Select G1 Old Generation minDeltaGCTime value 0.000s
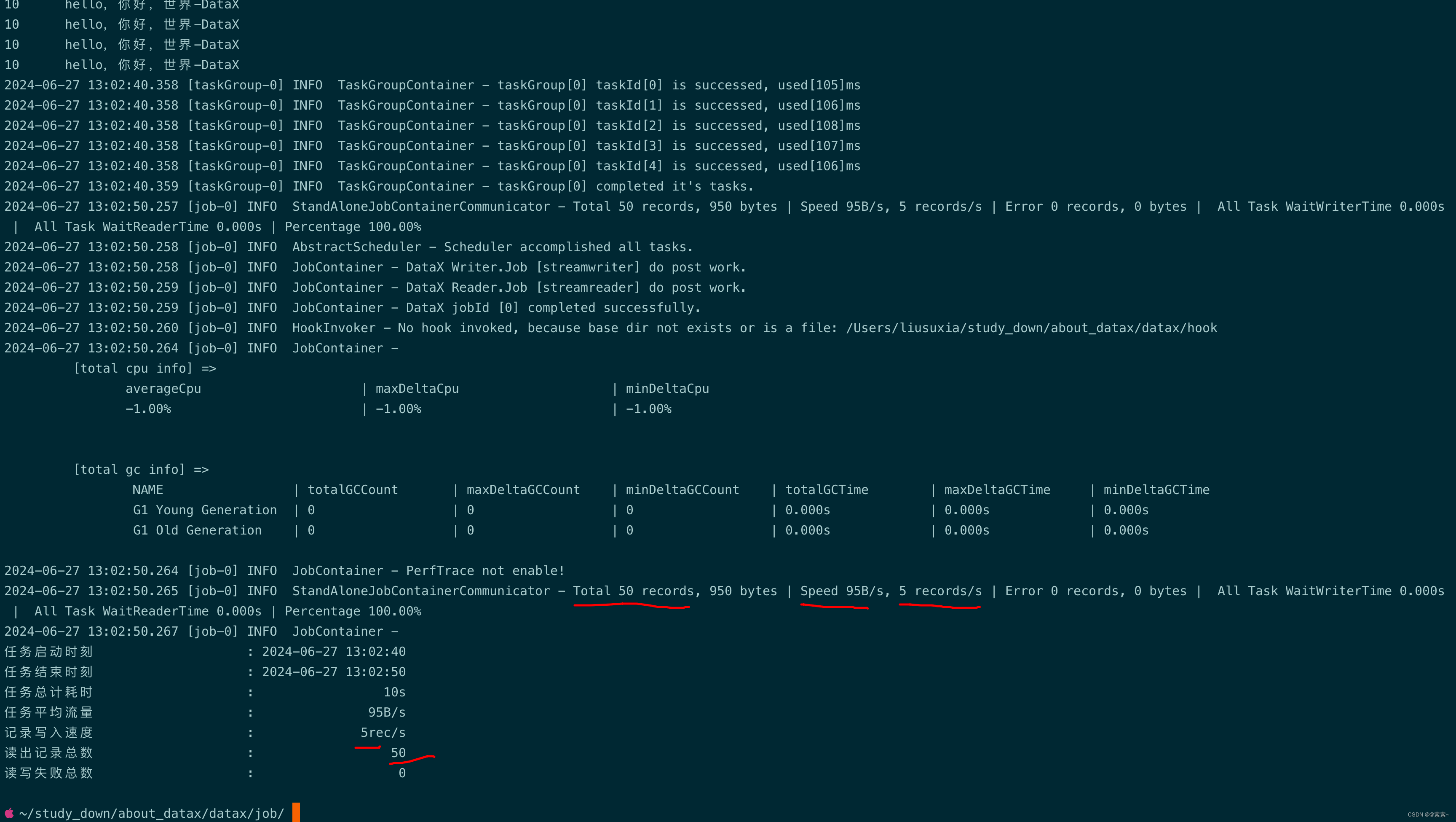This screenshot has width=1456, height=822. coord(1126,531)
